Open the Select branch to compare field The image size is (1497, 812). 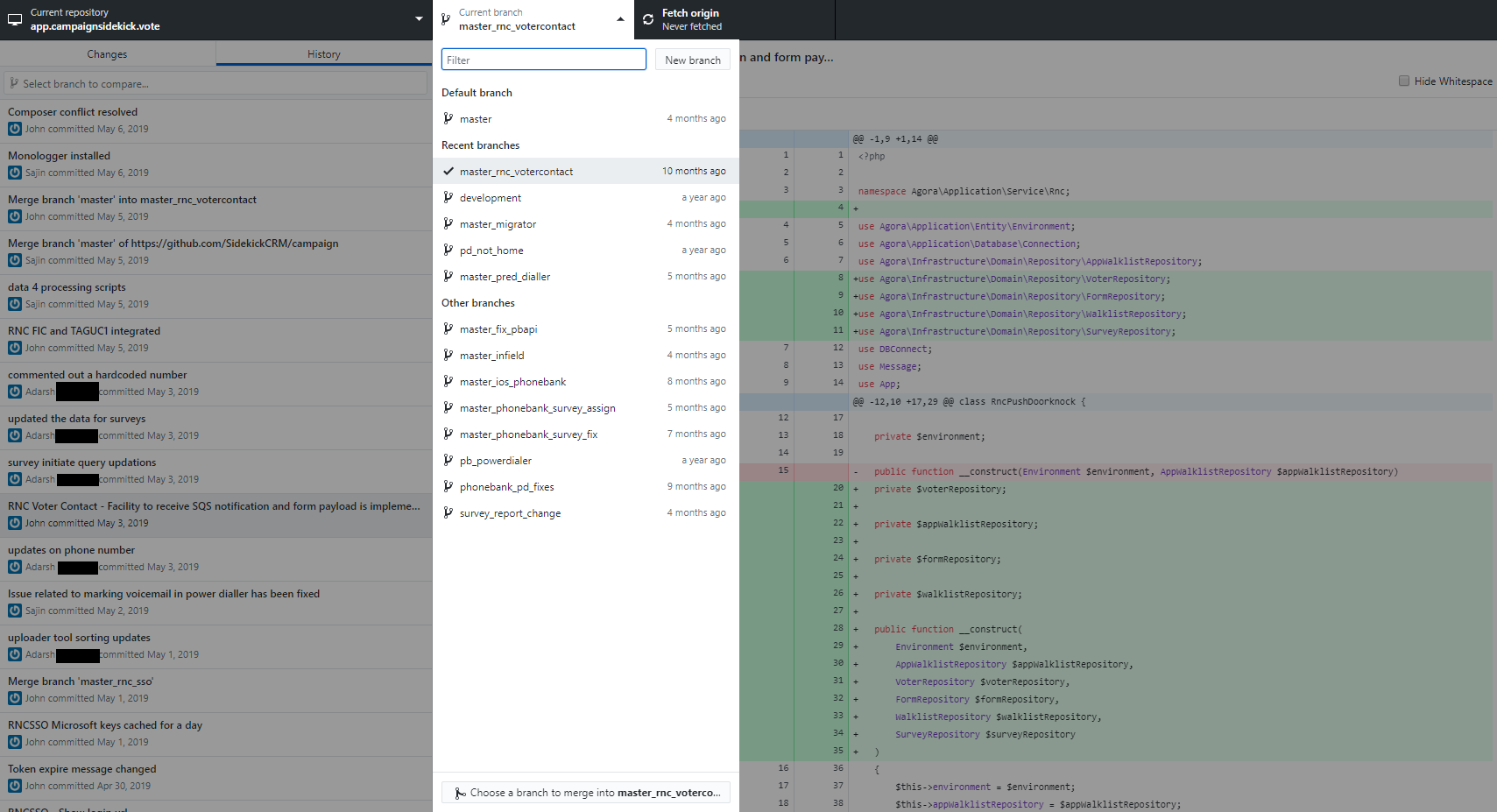point(215,84)
